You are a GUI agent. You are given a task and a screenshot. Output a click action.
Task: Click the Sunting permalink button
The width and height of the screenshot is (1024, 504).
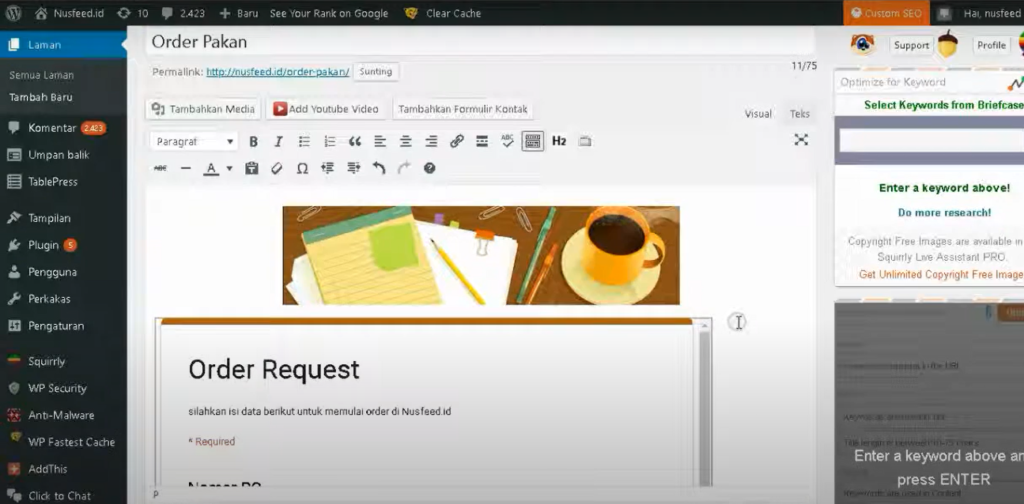[376, 72]
